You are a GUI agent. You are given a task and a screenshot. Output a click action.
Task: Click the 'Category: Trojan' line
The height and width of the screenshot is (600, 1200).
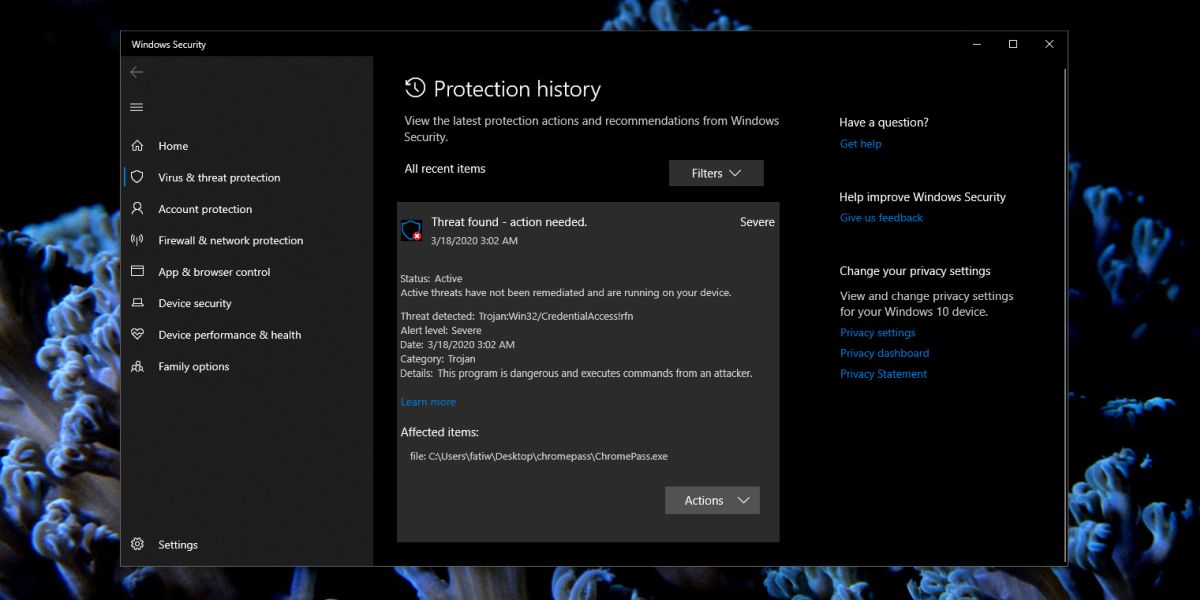[x=438, y=359]
